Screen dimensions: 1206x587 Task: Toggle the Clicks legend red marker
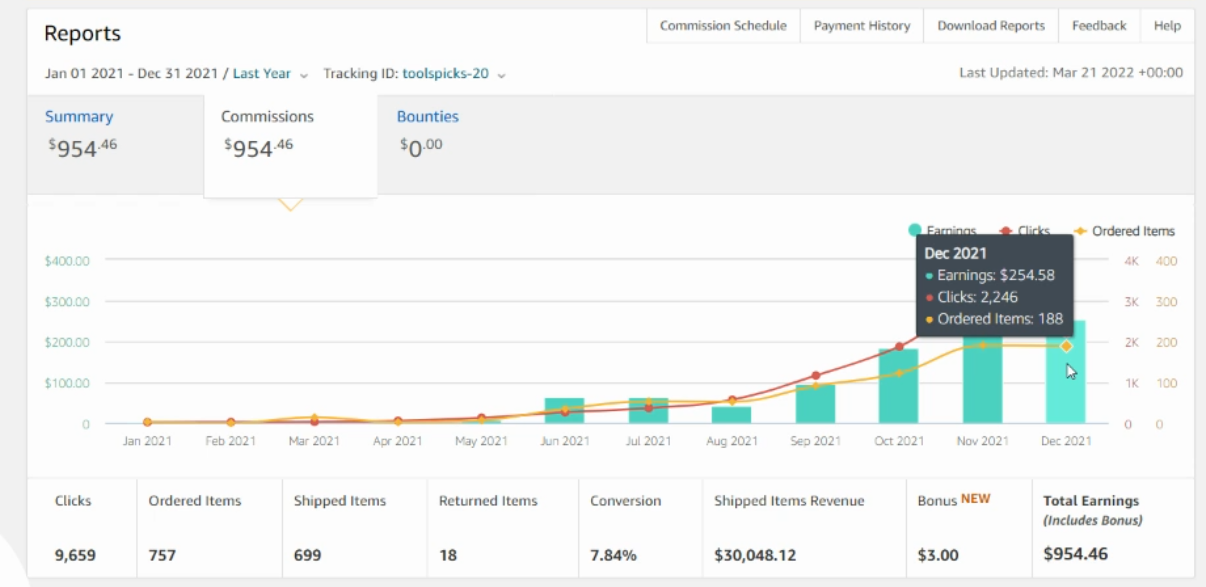tap(1007, 231)
